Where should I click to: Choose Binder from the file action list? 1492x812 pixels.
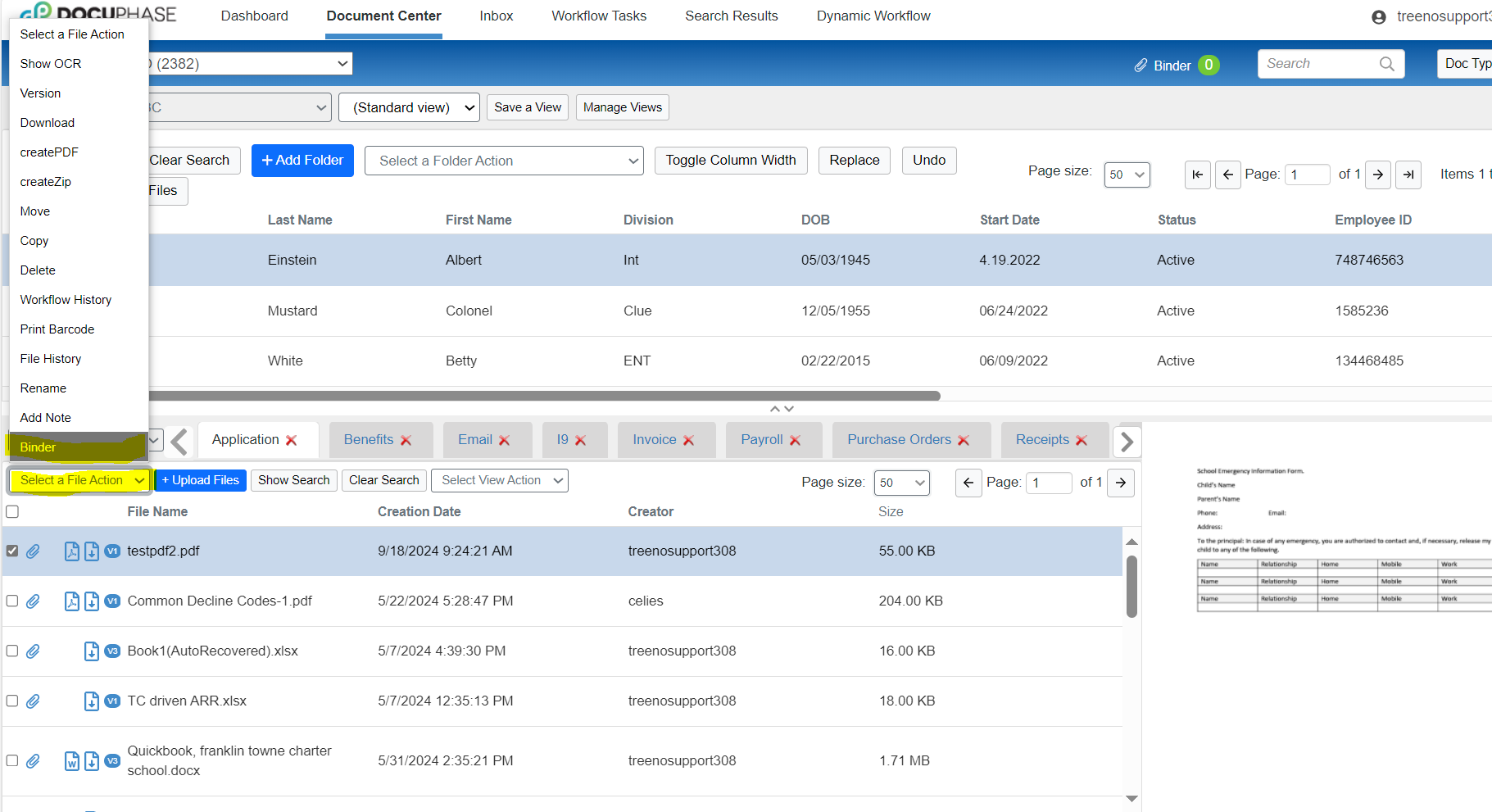(x=39, y=447)
